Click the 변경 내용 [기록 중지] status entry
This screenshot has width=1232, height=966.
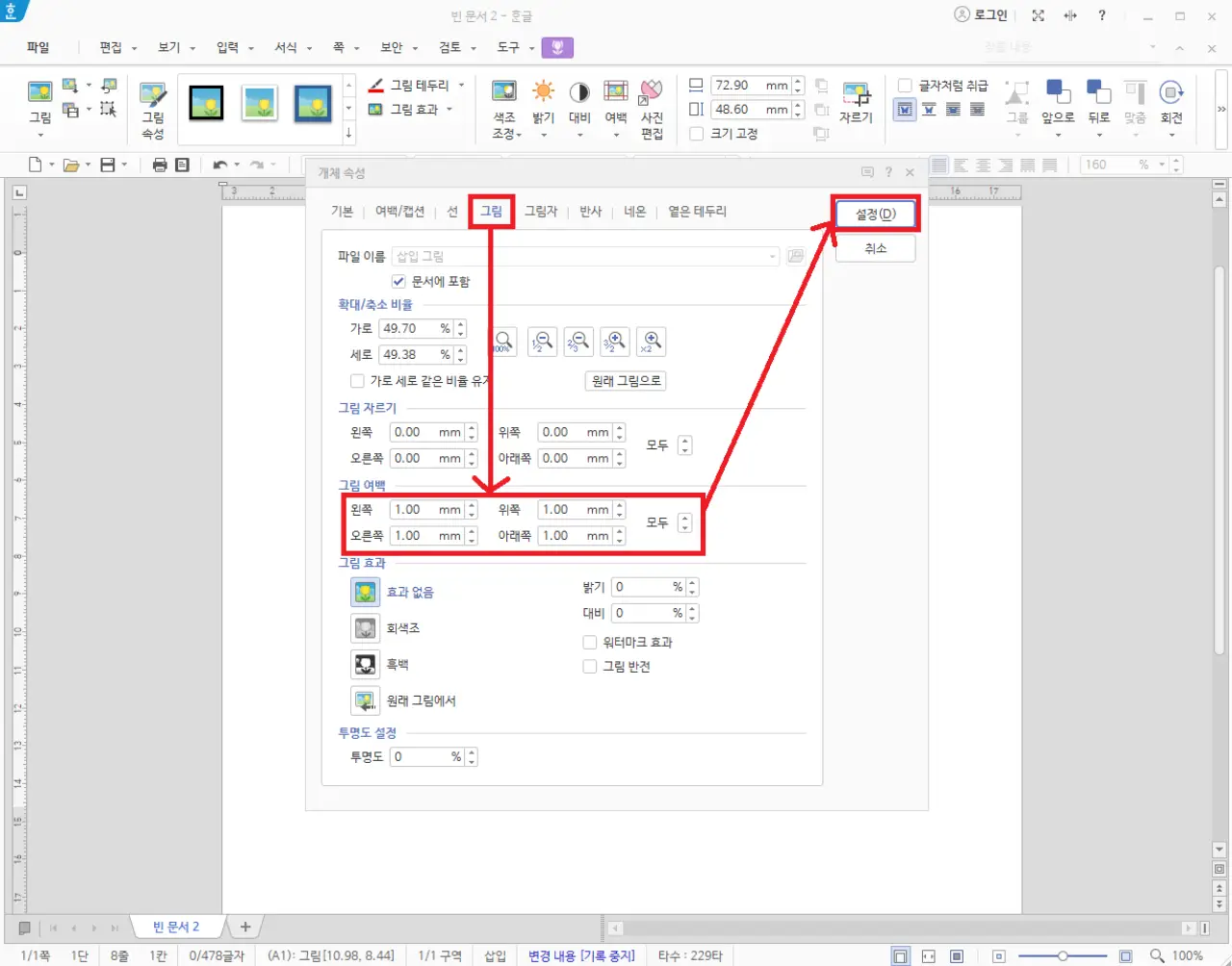point(581,955)
